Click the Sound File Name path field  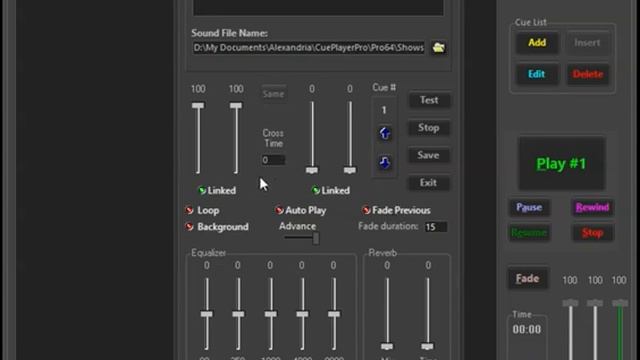[309, 48]
